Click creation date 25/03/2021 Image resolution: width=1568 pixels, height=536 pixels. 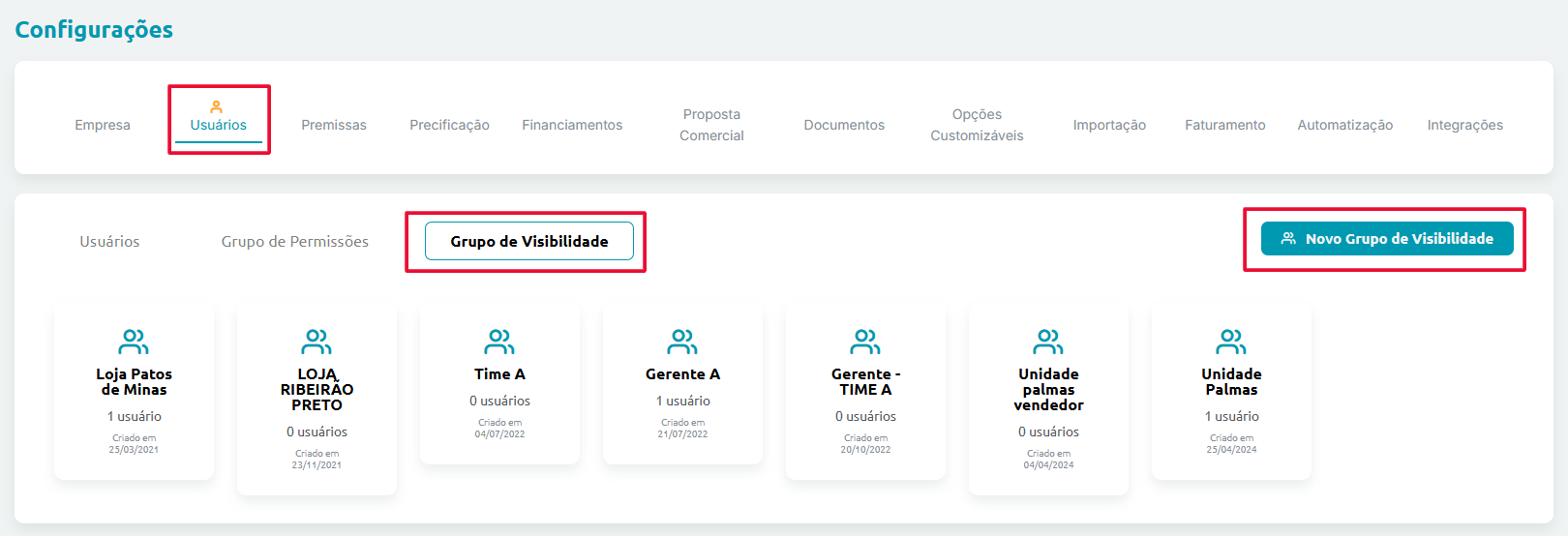click(x=134, y=449)
